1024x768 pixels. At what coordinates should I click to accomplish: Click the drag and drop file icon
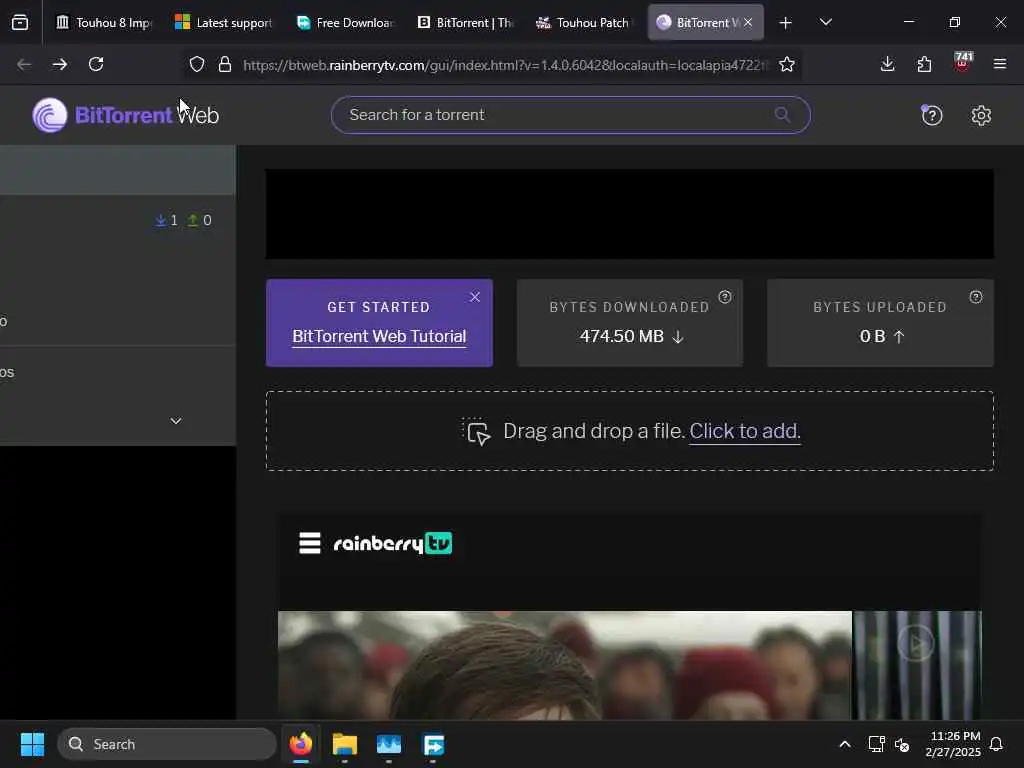pyautogui.click(x=476, y=431)
